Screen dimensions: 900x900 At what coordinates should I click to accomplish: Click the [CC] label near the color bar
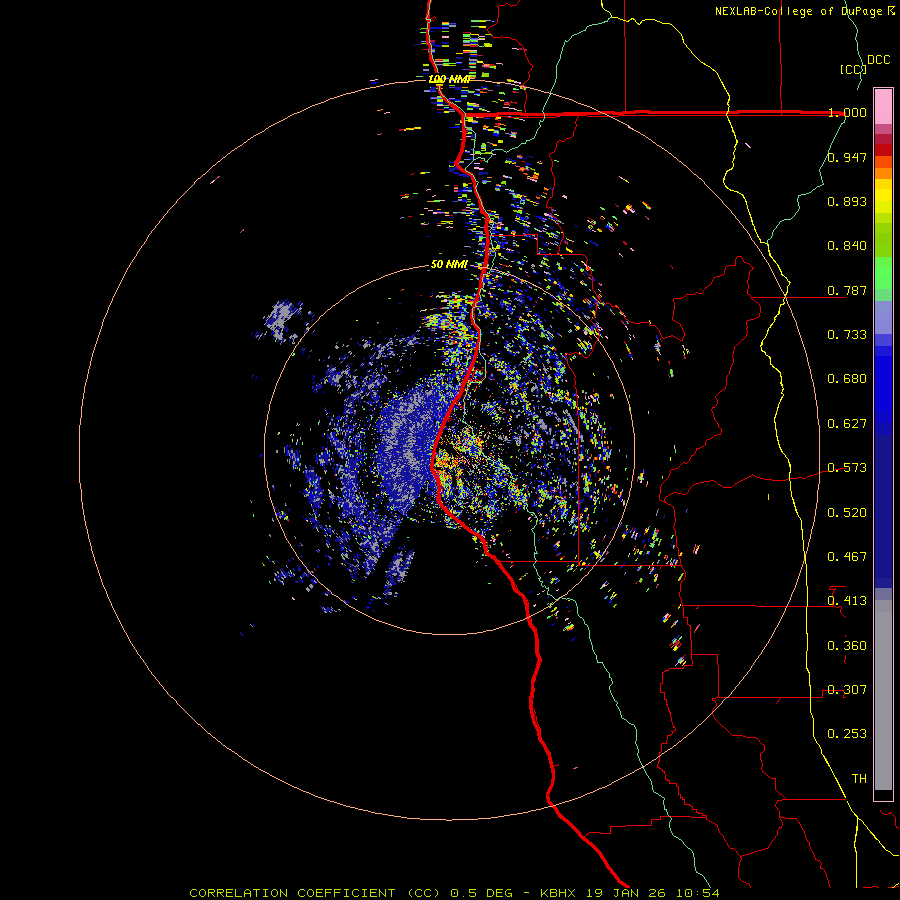(853, 69)
